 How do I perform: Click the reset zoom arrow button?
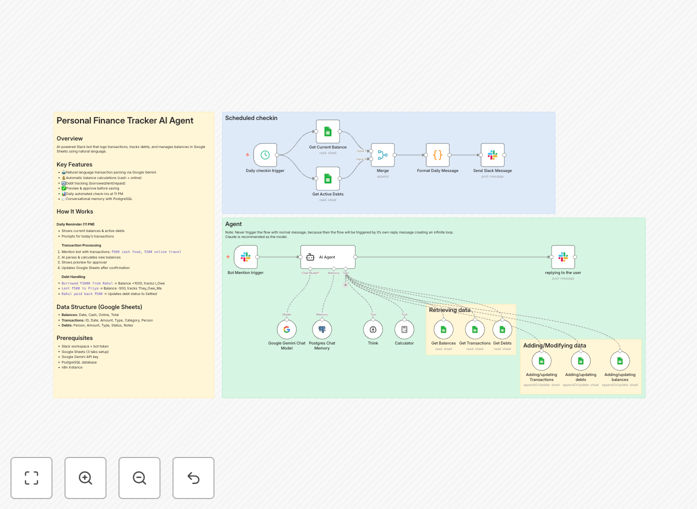point(193,478)
